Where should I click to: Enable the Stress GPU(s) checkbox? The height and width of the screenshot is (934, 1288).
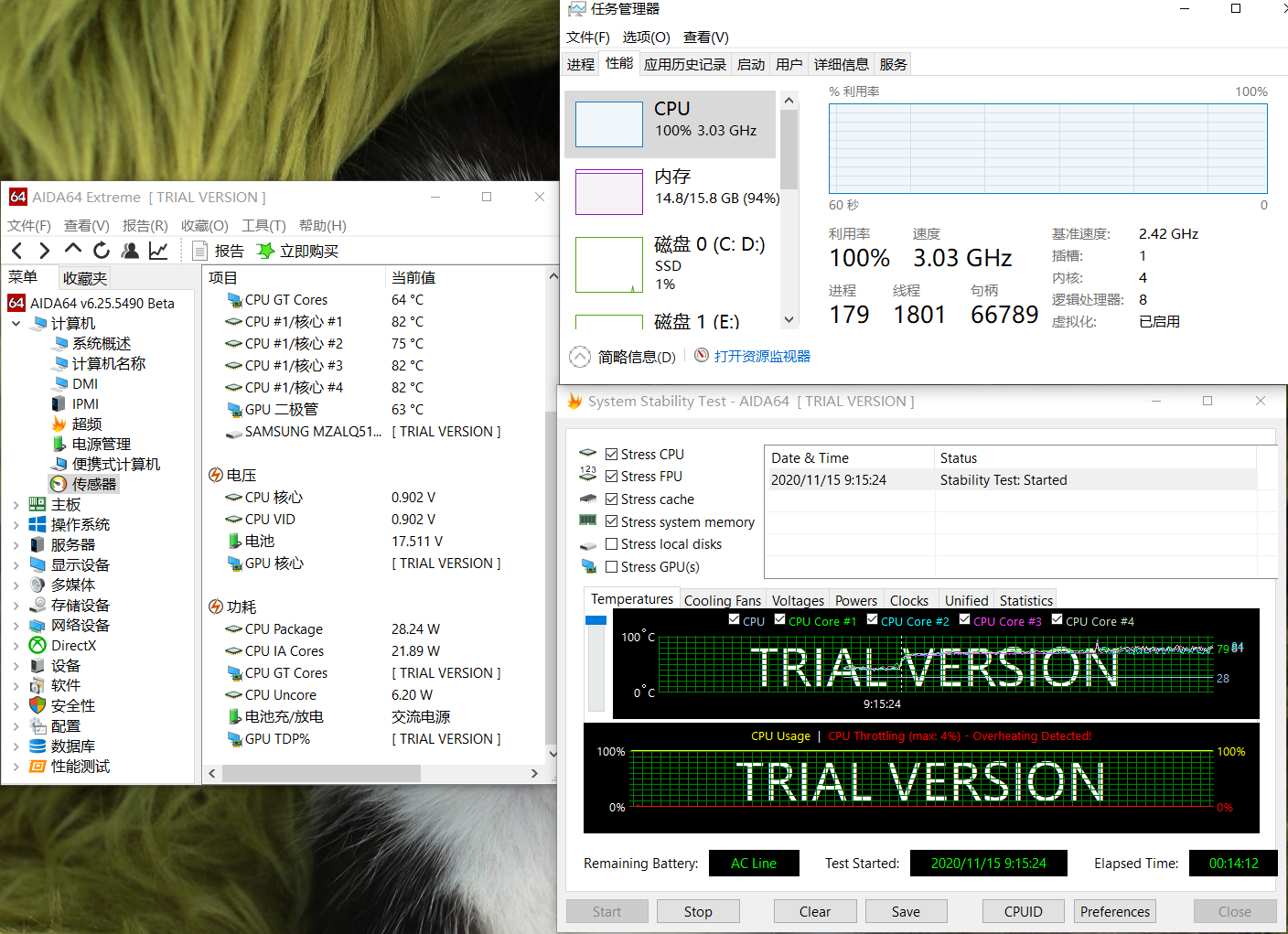coord(611,566)
